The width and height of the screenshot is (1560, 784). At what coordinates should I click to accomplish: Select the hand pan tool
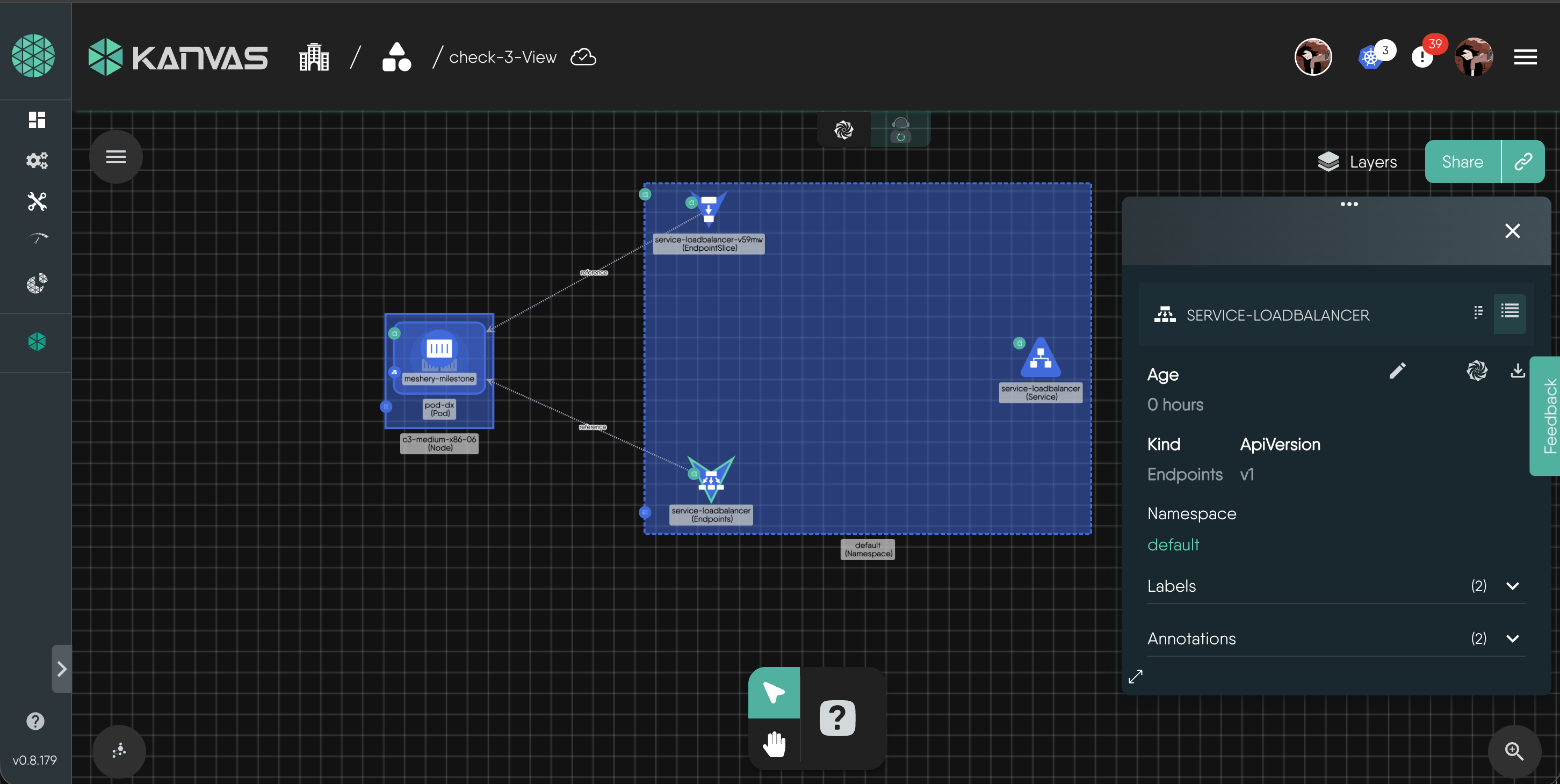[774, 743]
